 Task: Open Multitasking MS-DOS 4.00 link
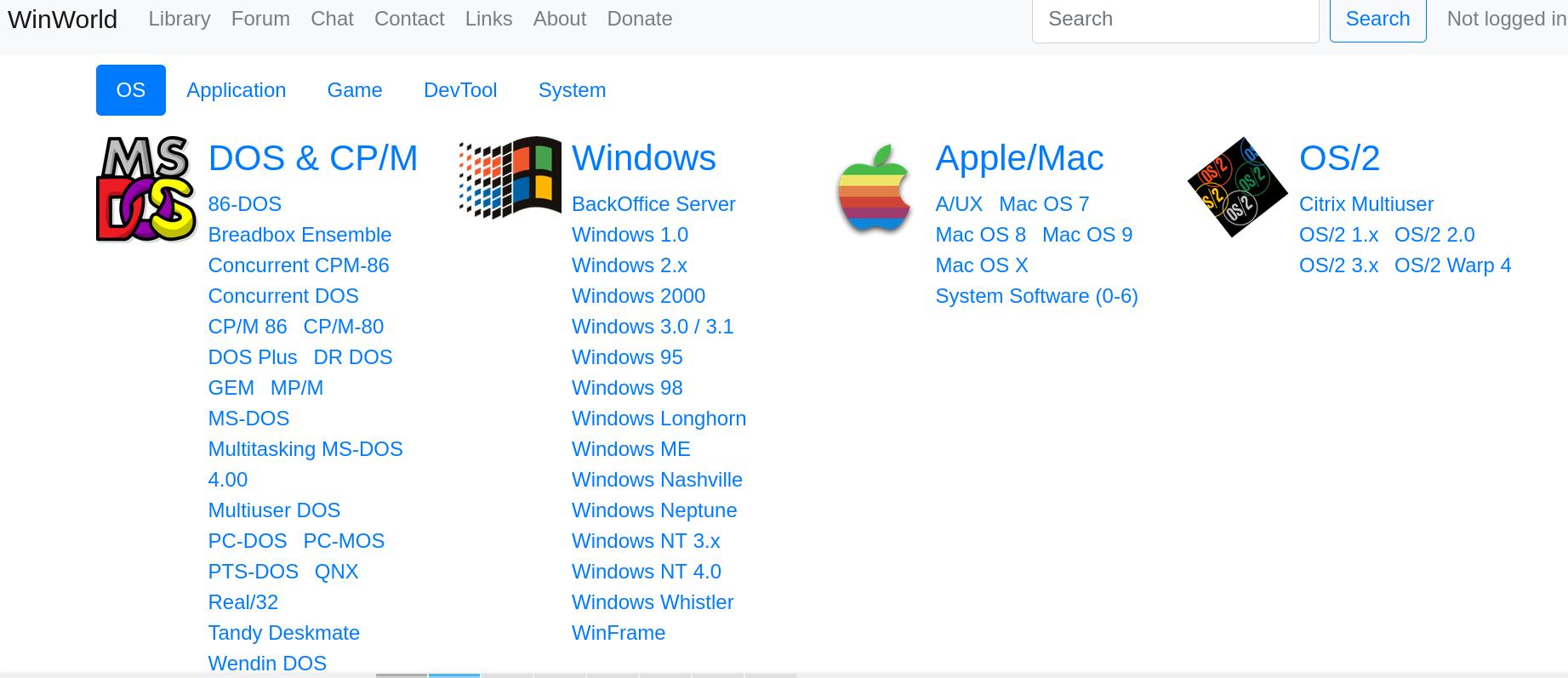(305, 464)
